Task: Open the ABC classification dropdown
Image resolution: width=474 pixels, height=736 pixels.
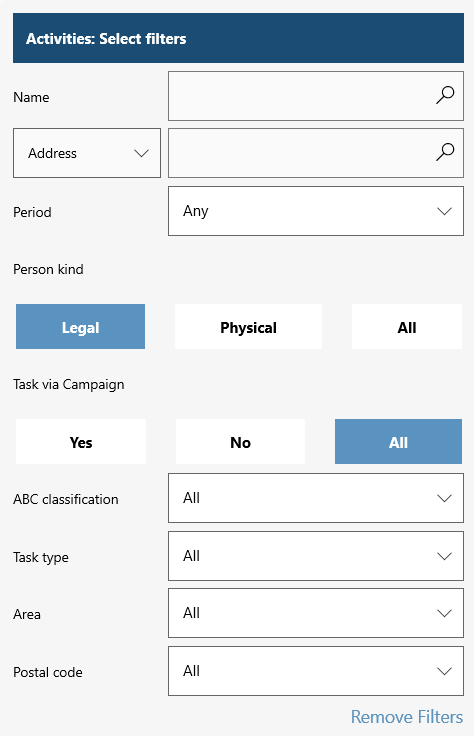Action: 316,498
